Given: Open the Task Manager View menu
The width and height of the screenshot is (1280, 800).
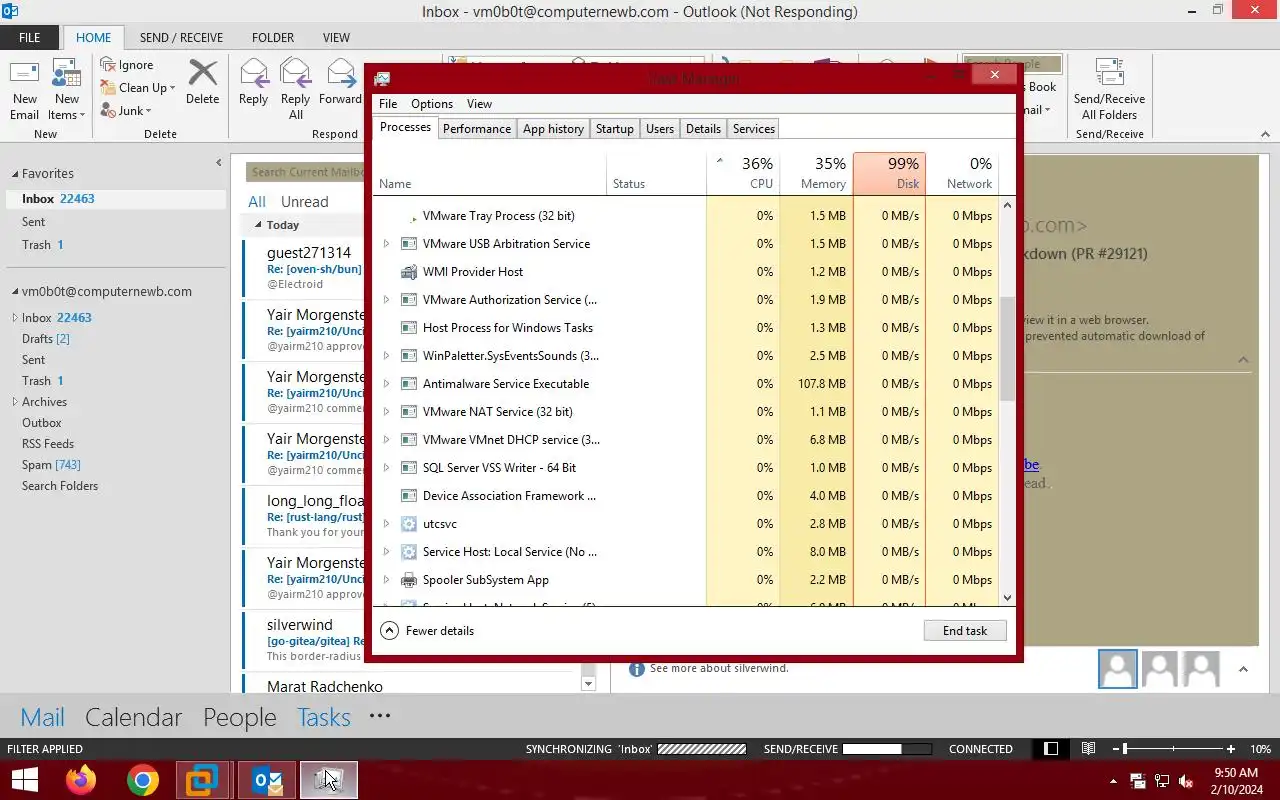Looking at the screenshot, I should (480, 104).
